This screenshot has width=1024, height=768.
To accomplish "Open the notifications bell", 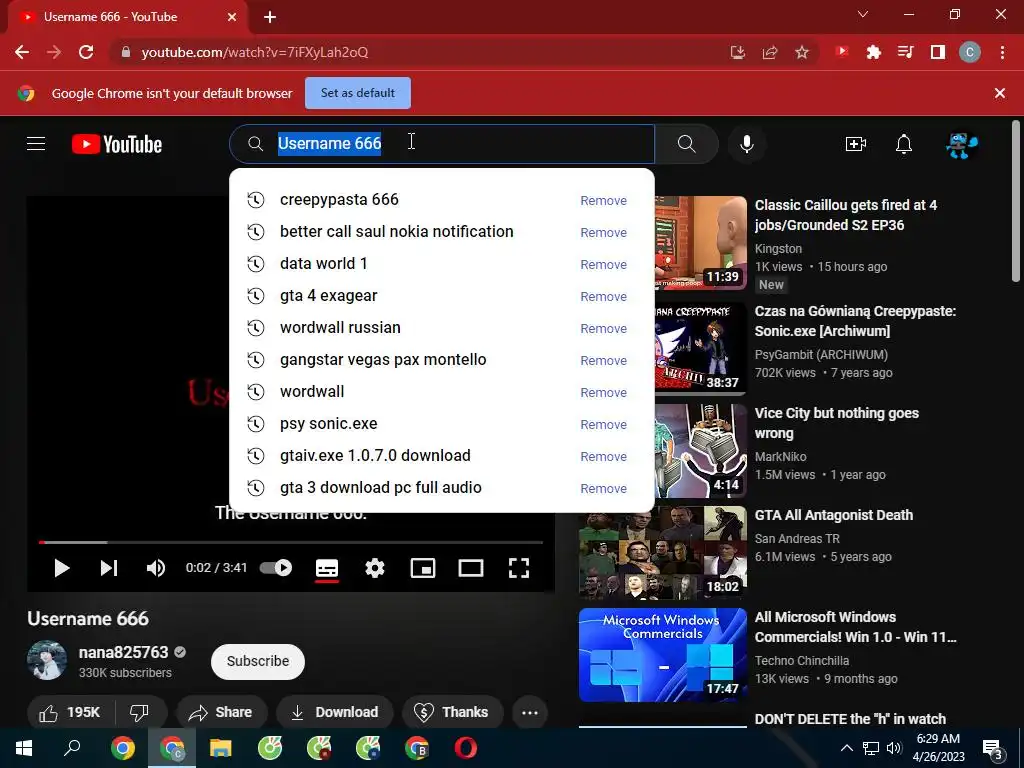I will [904, 144].
